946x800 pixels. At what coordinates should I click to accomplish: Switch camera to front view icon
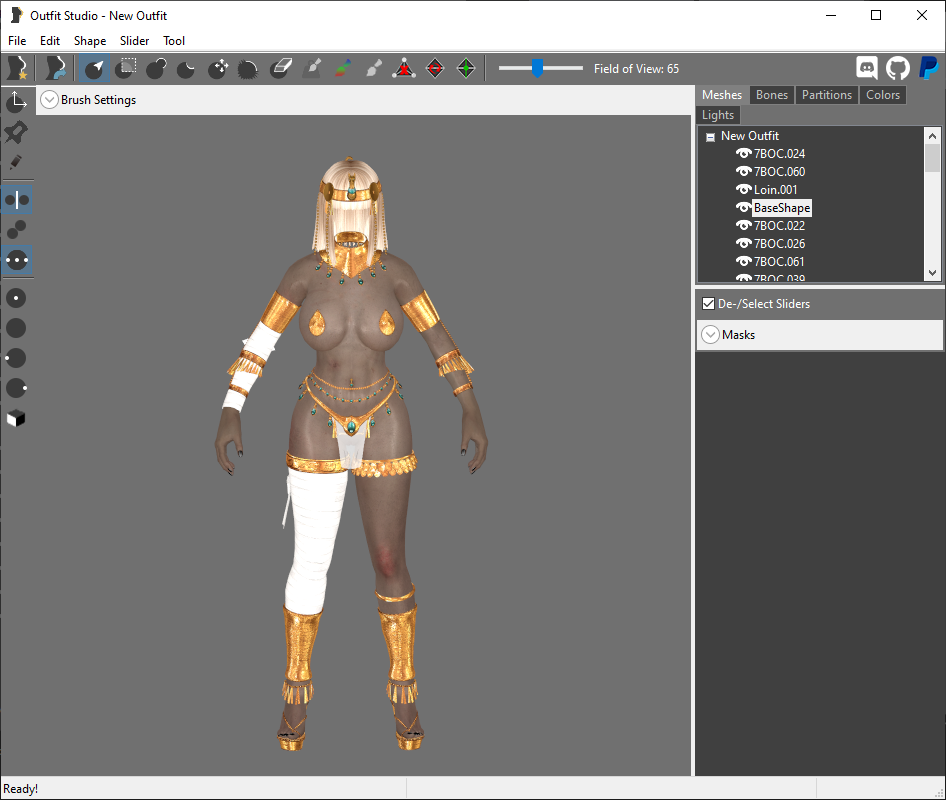(x=16, y=298)
